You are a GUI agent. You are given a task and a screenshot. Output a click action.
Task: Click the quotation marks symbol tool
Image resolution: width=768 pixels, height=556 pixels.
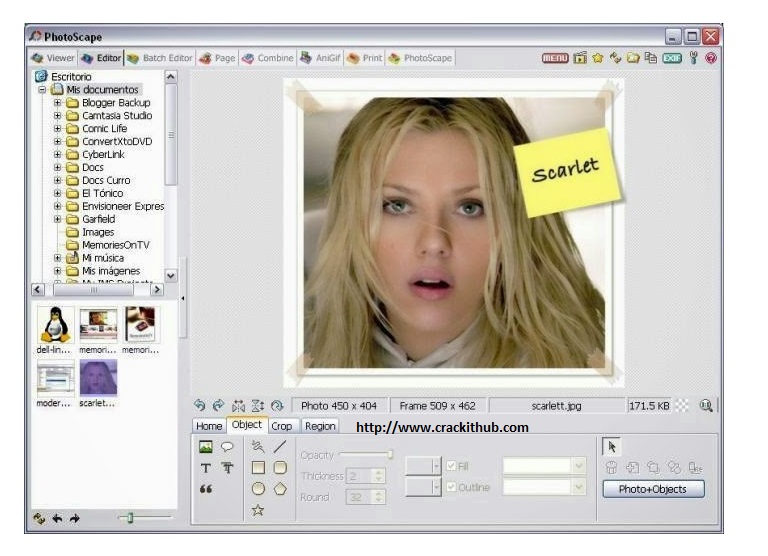pos(206,489)
